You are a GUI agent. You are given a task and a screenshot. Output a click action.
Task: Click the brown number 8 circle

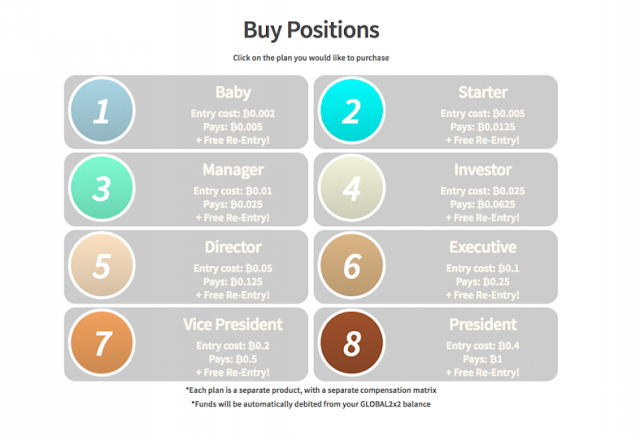coord(352,343)
